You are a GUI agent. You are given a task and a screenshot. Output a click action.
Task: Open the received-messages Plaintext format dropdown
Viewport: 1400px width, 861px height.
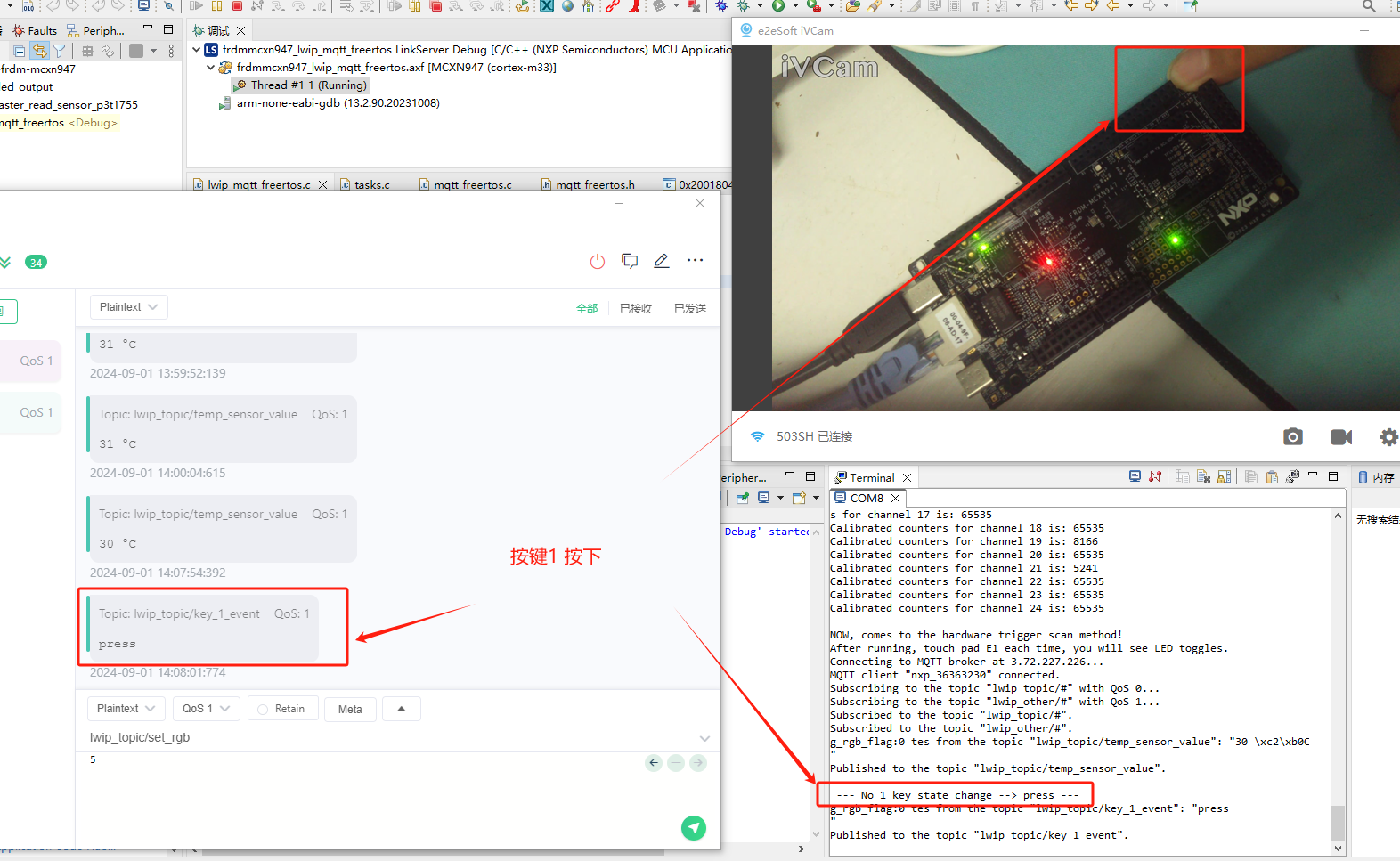(x=129, y=307)
